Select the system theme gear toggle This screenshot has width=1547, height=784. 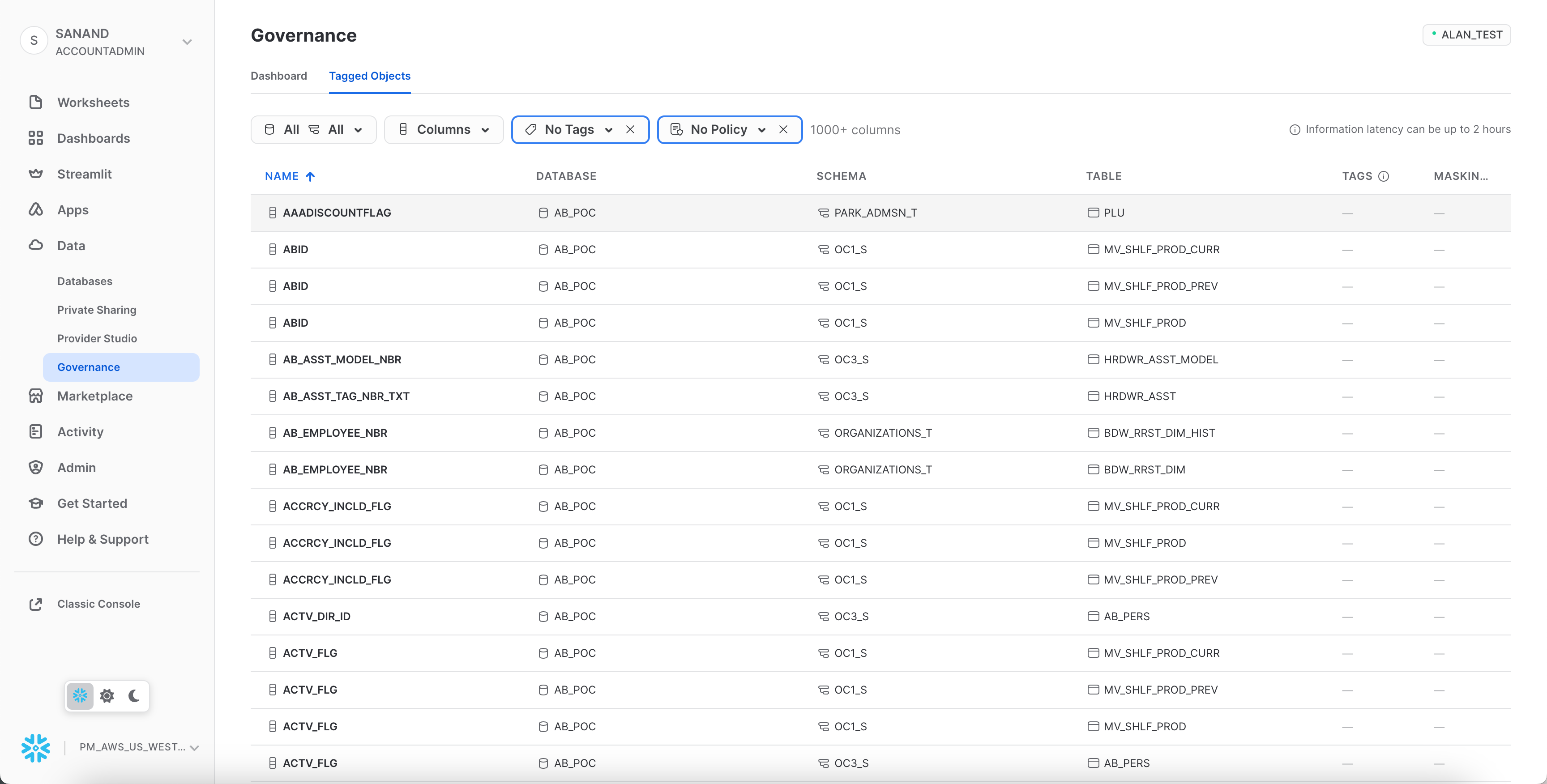point(107,696)
